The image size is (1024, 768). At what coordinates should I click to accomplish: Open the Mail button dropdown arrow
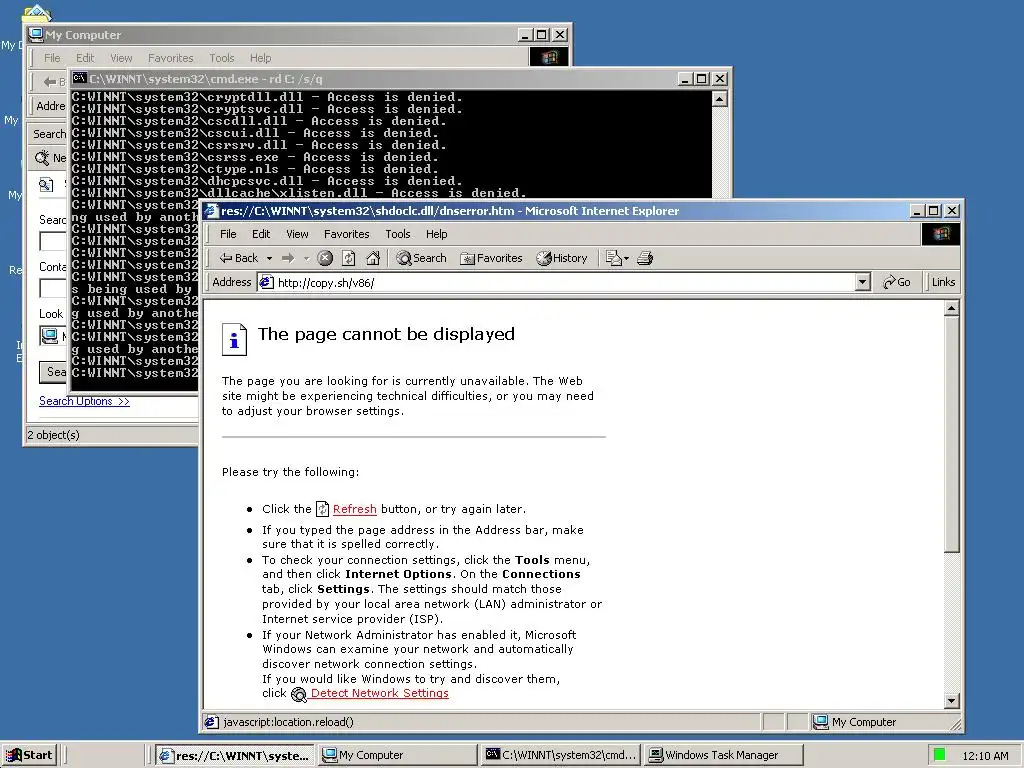(626, 259)
